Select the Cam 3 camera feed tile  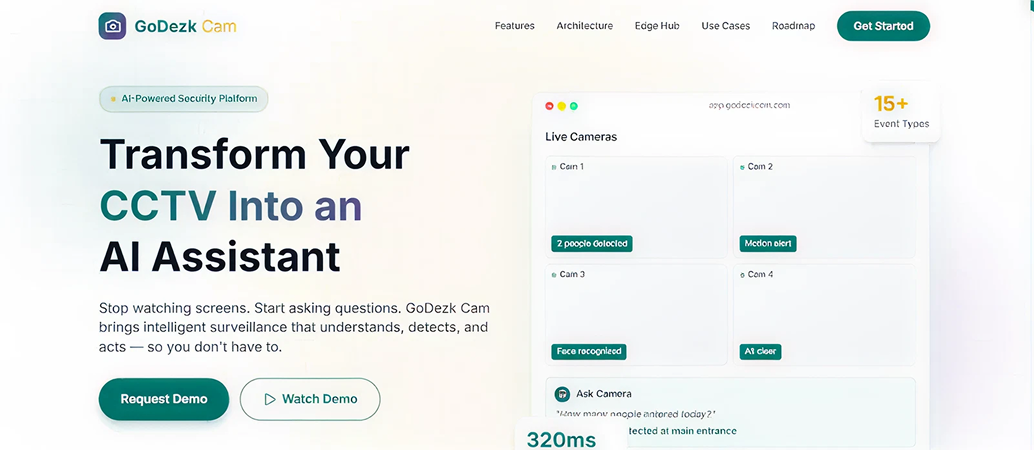636,313
